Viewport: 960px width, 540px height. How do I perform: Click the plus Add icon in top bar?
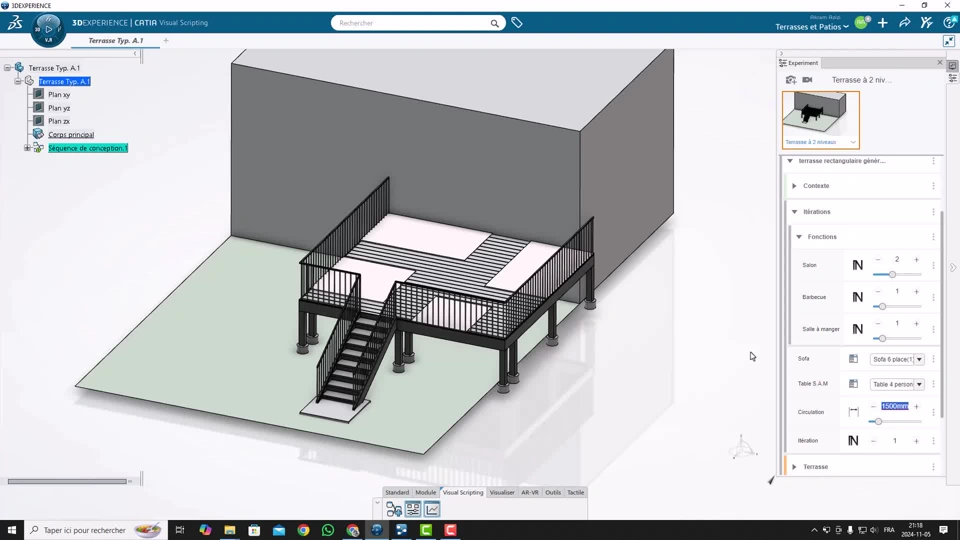(882, 23)
